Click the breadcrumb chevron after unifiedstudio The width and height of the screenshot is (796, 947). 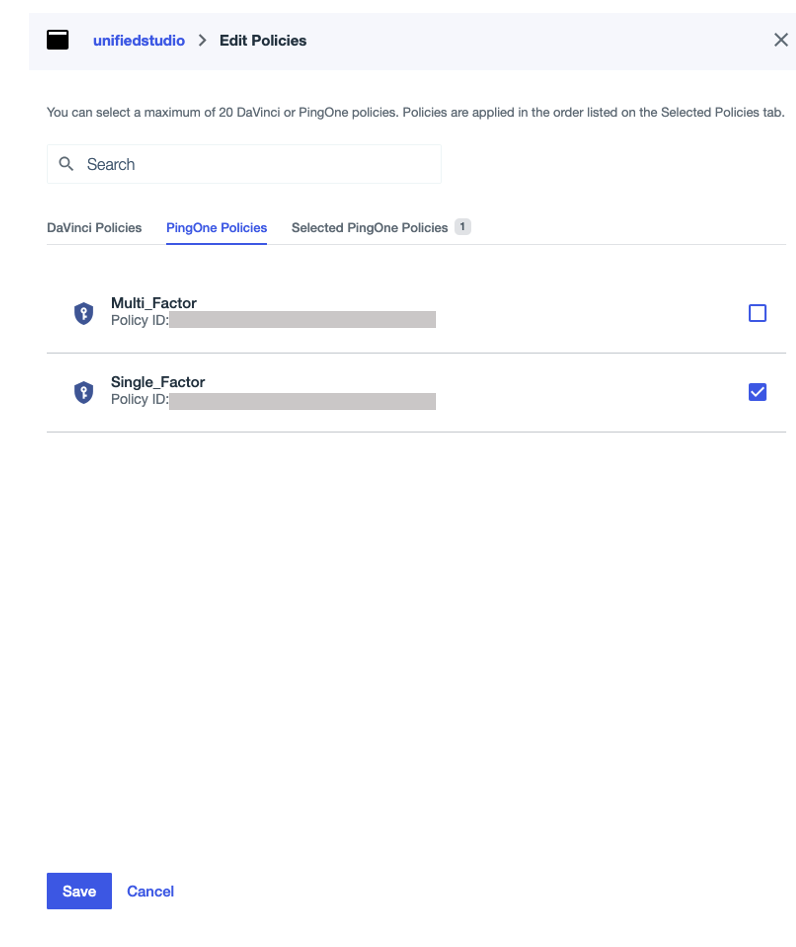pos(202,41)
